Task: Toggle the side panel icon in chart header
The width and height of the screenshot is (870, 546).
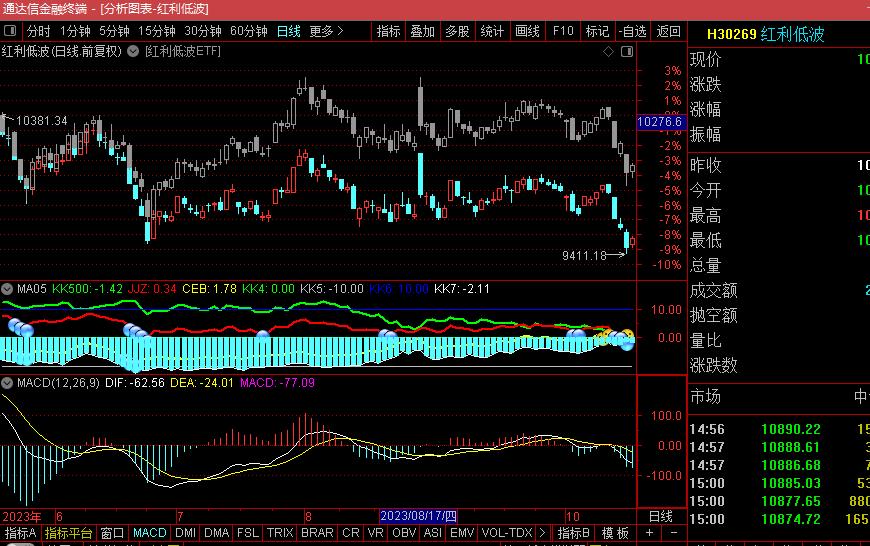Action: (x=627, y=52)
